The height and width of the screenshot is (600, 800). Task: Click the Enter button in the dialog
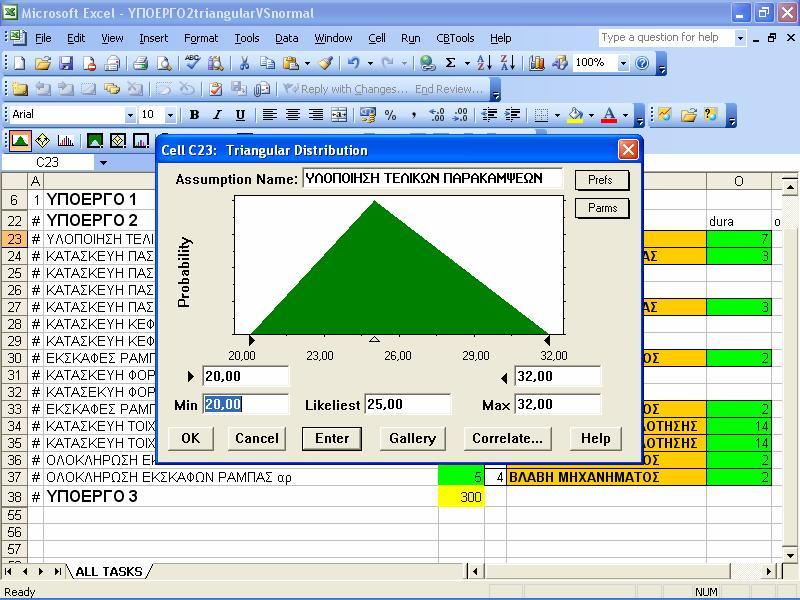(x=332, y=438)
